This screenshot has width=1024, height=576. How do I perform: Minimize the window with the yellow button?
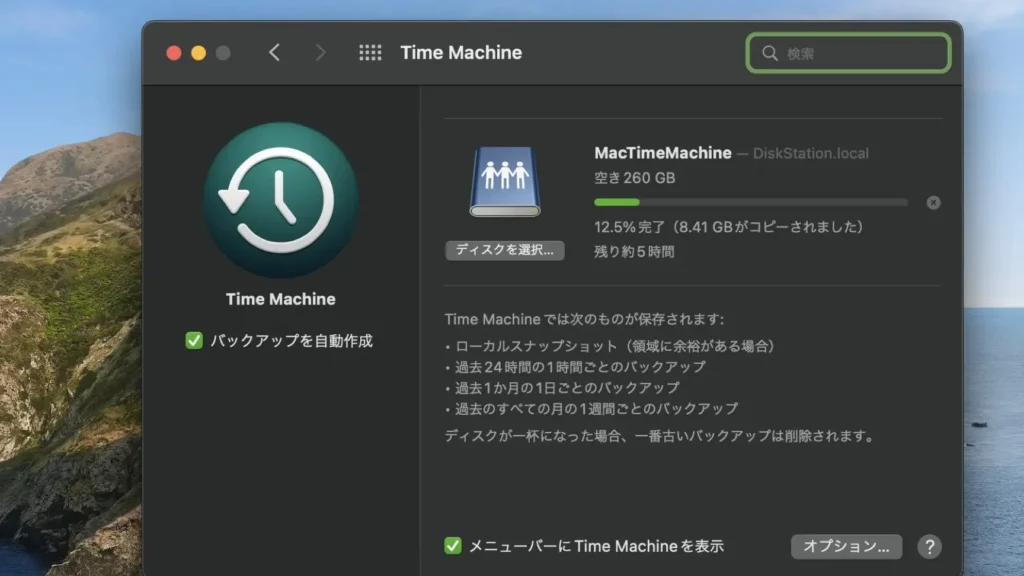[x=199, y=53]
